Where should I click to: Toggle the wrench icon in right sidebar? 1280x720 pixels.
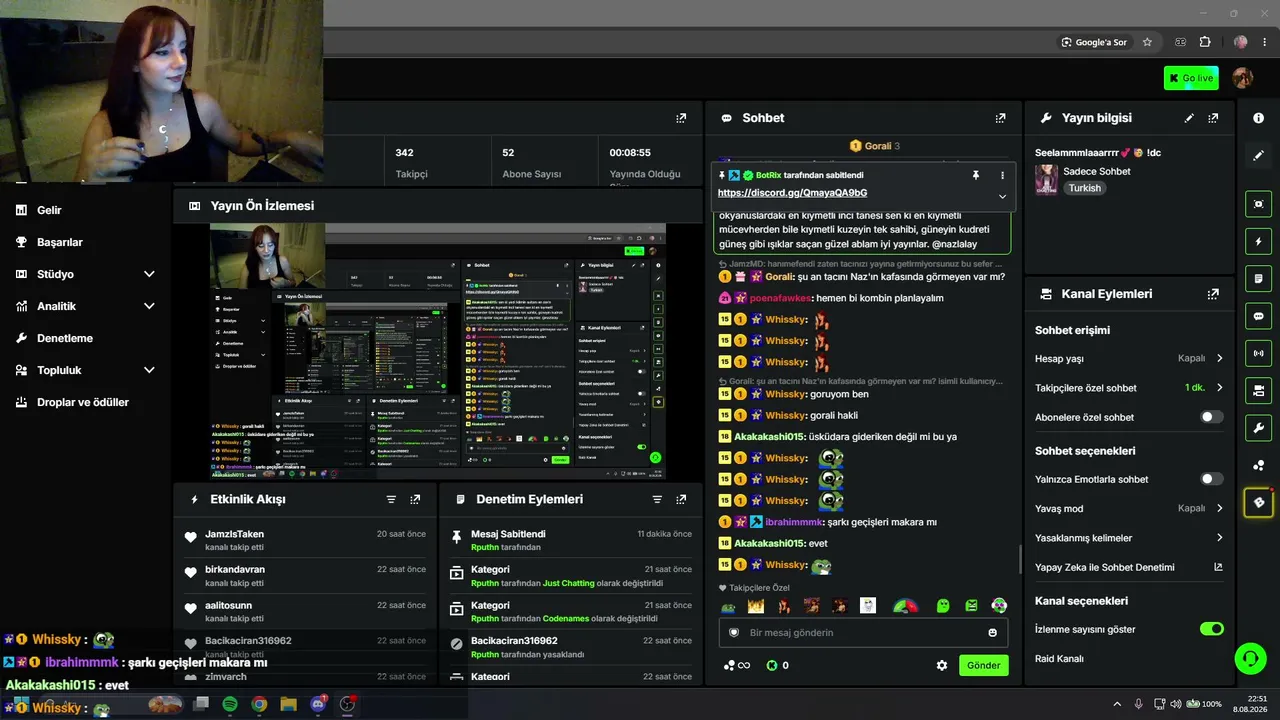point(1258,428)
